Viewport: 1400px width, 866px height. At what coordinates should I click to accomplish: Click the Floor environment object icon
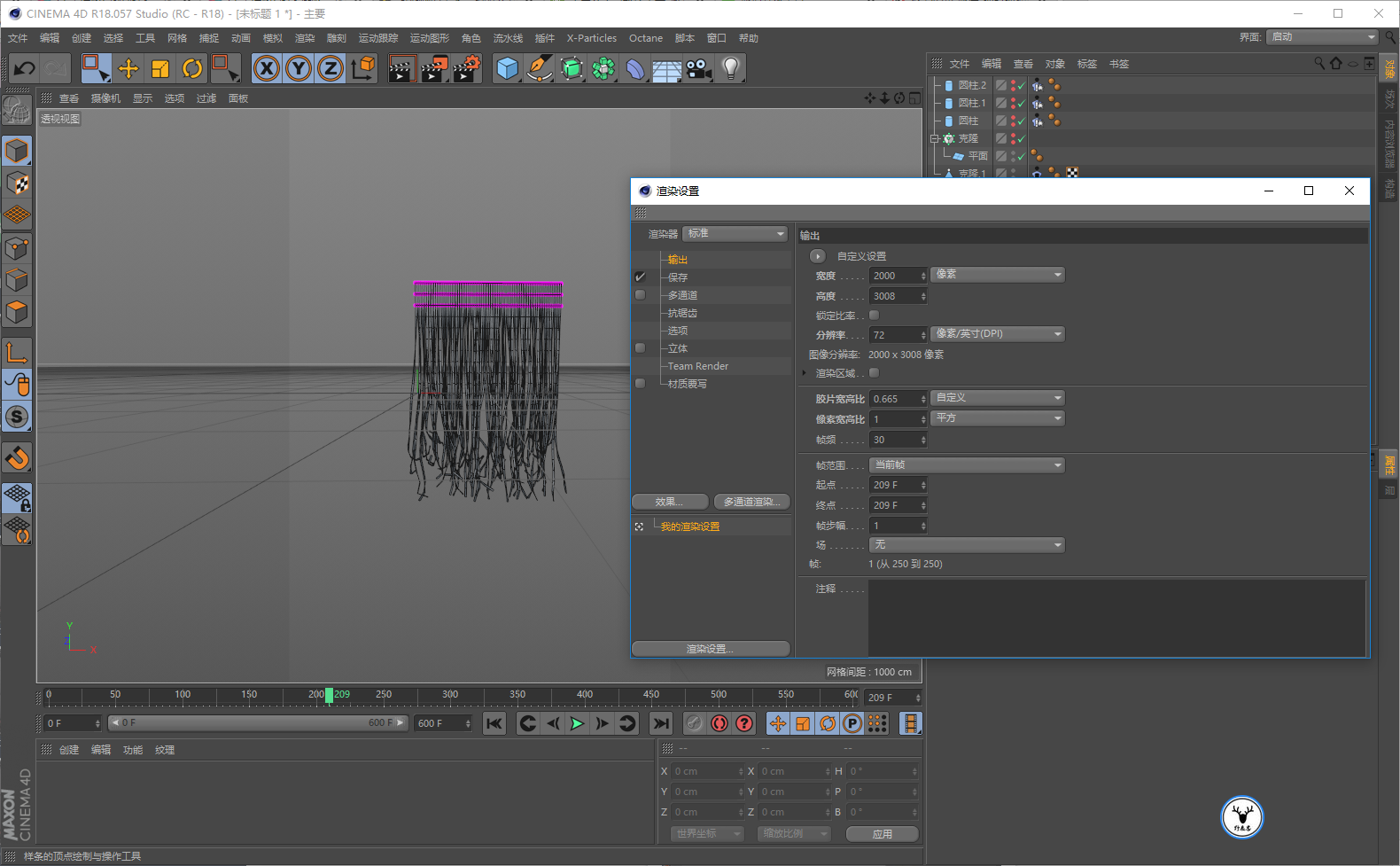click(666, 68)
